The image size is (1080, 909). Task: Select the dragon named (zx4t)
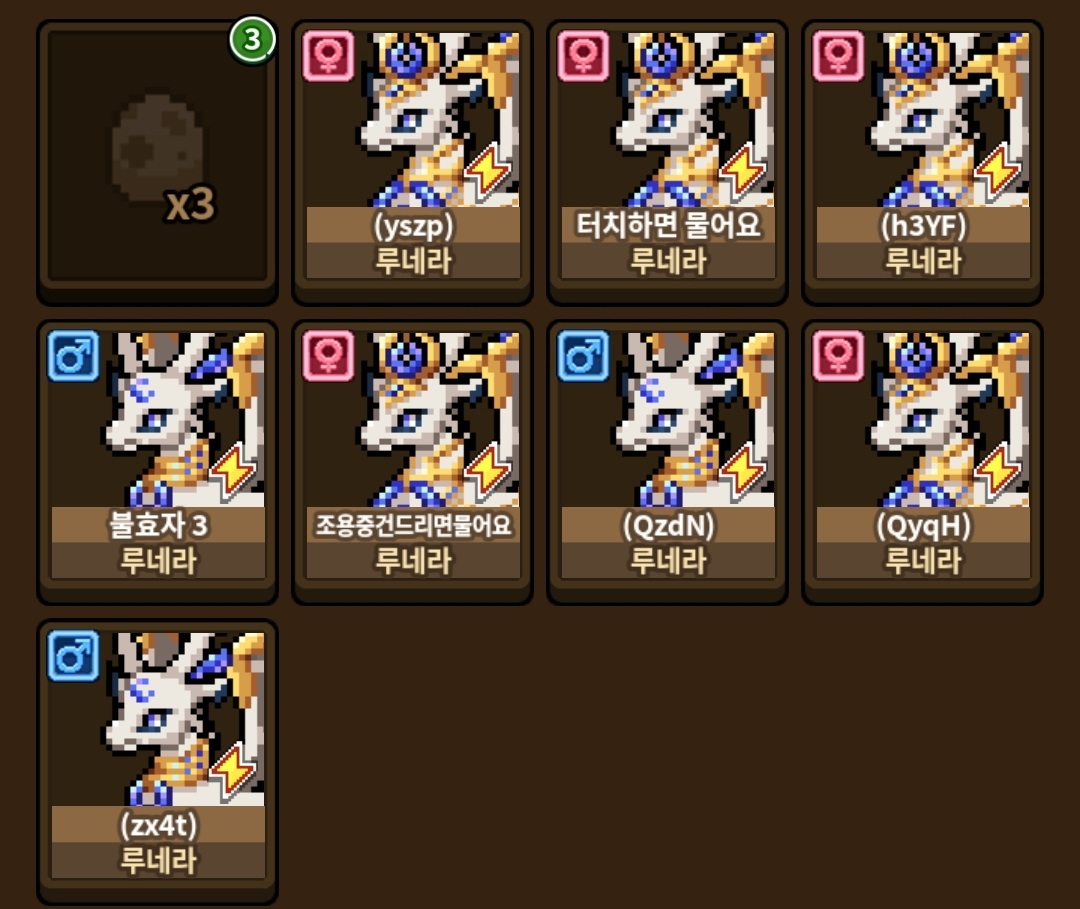coord(158,762)
